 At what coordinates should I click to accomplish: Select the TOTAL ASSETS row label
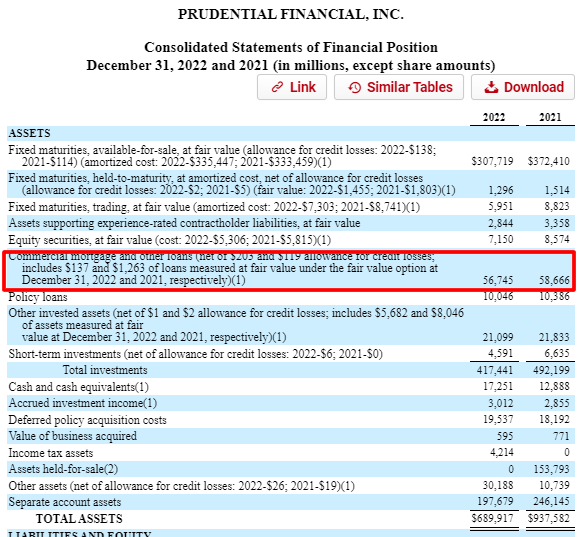pyautogui.click(x=79, y=519)
